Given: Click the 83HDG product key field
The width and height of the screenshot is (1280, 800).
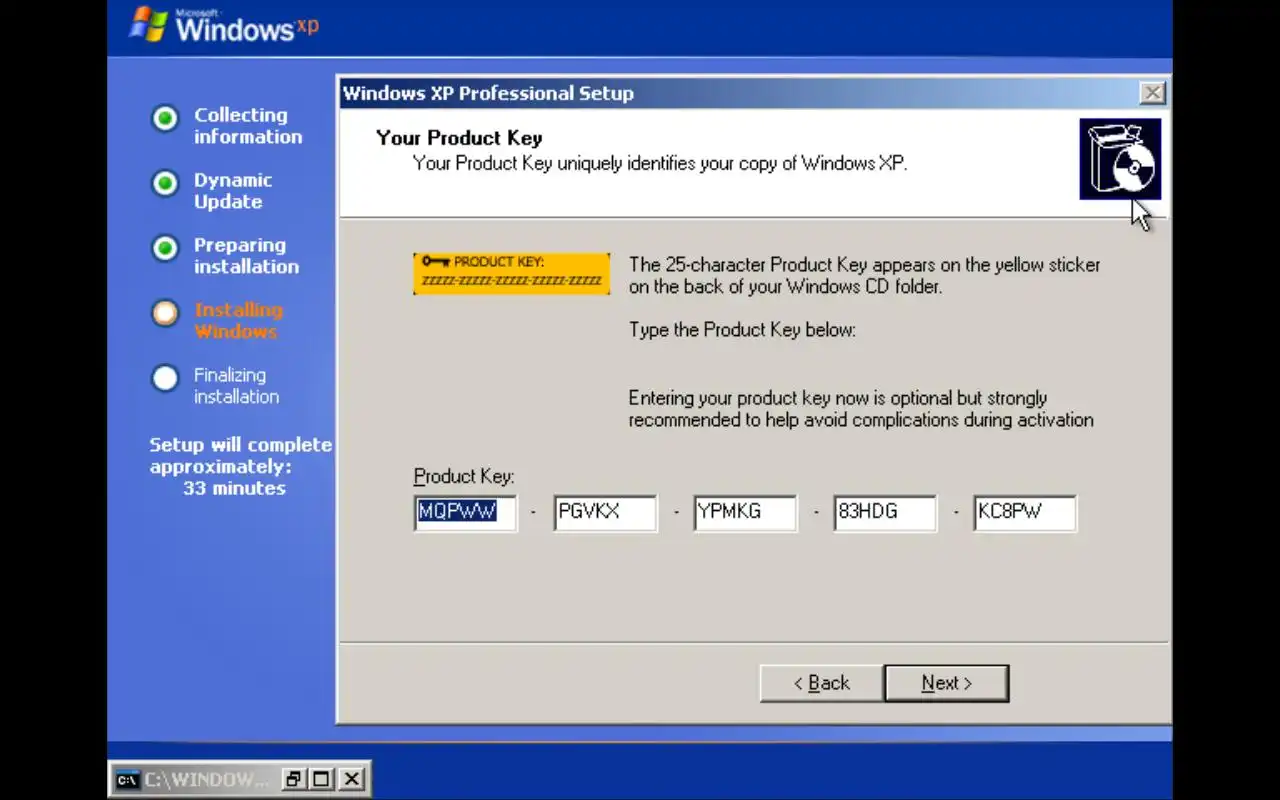Looking at the screenshot, I should pos(886,512).
